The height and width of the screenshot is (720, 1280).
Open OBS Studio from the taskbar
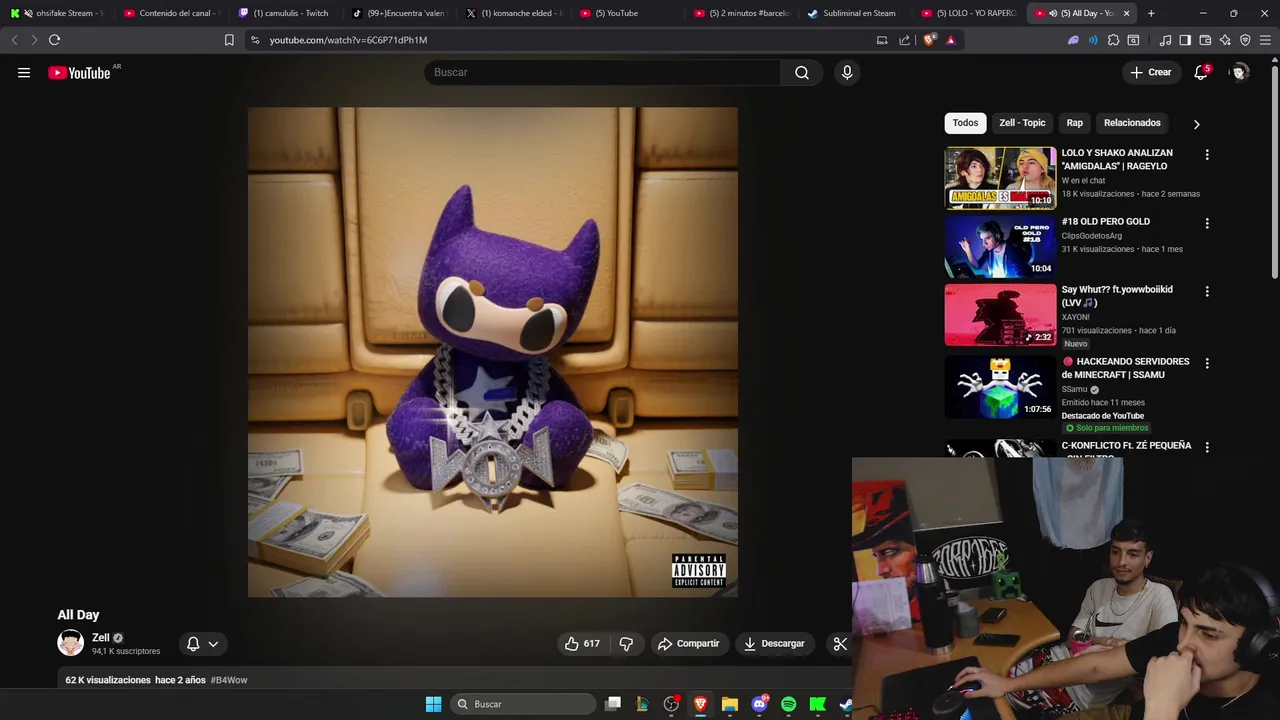pyautogui.click(x=671, y=704)
